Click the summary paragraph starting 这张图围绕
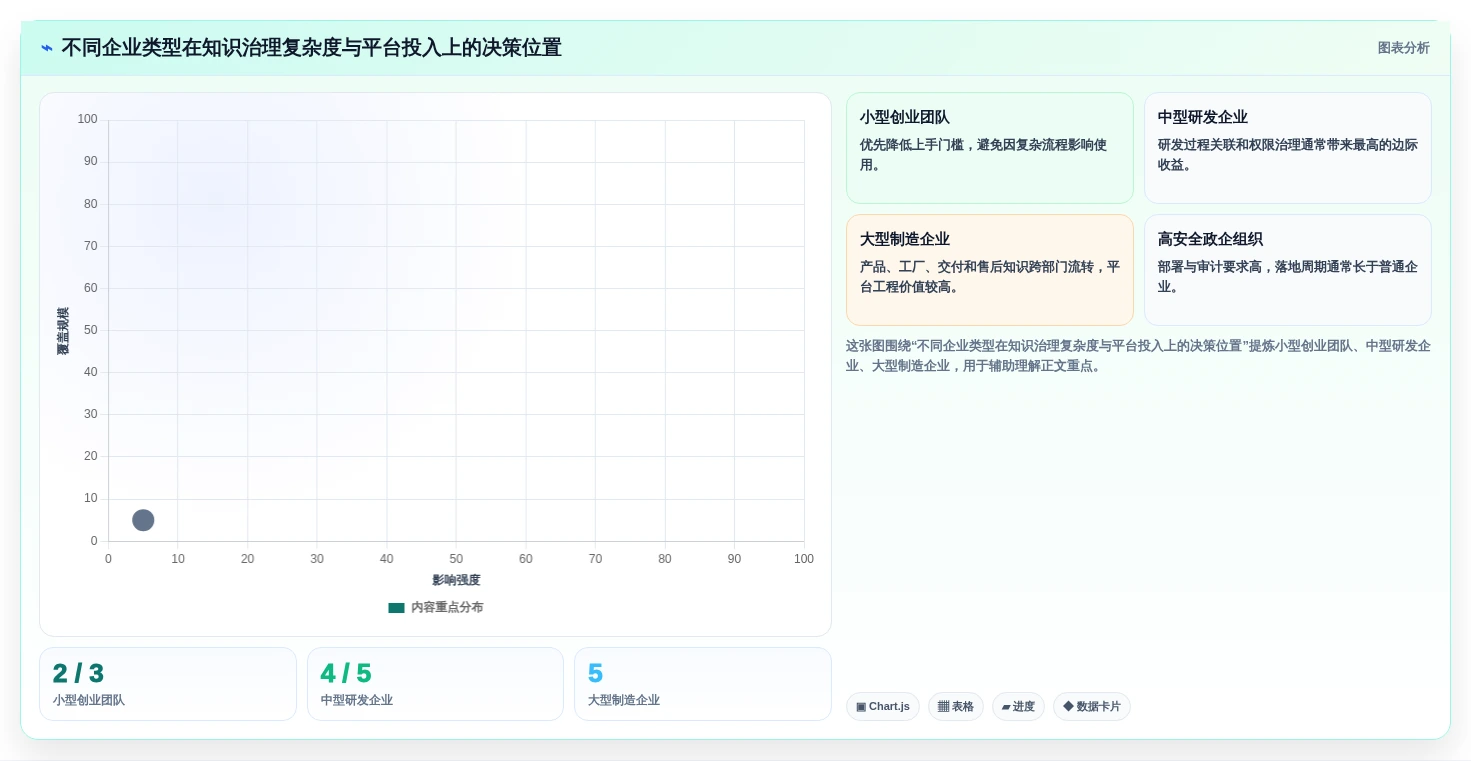 pyautogui.click(x=1138, y=356)
